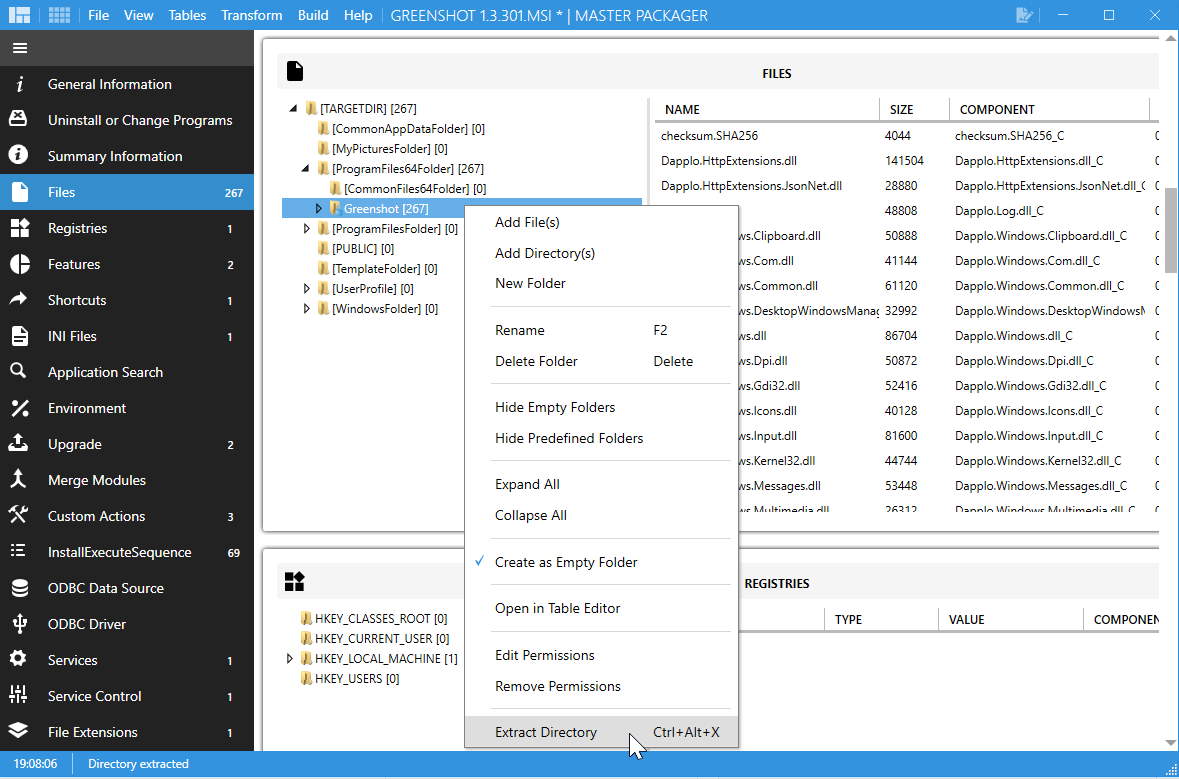This screenshot has width=1179, height=779.
Task: Open the Shortcuts arrow icon
Action: pyautogui.click(x=18, y=300)
